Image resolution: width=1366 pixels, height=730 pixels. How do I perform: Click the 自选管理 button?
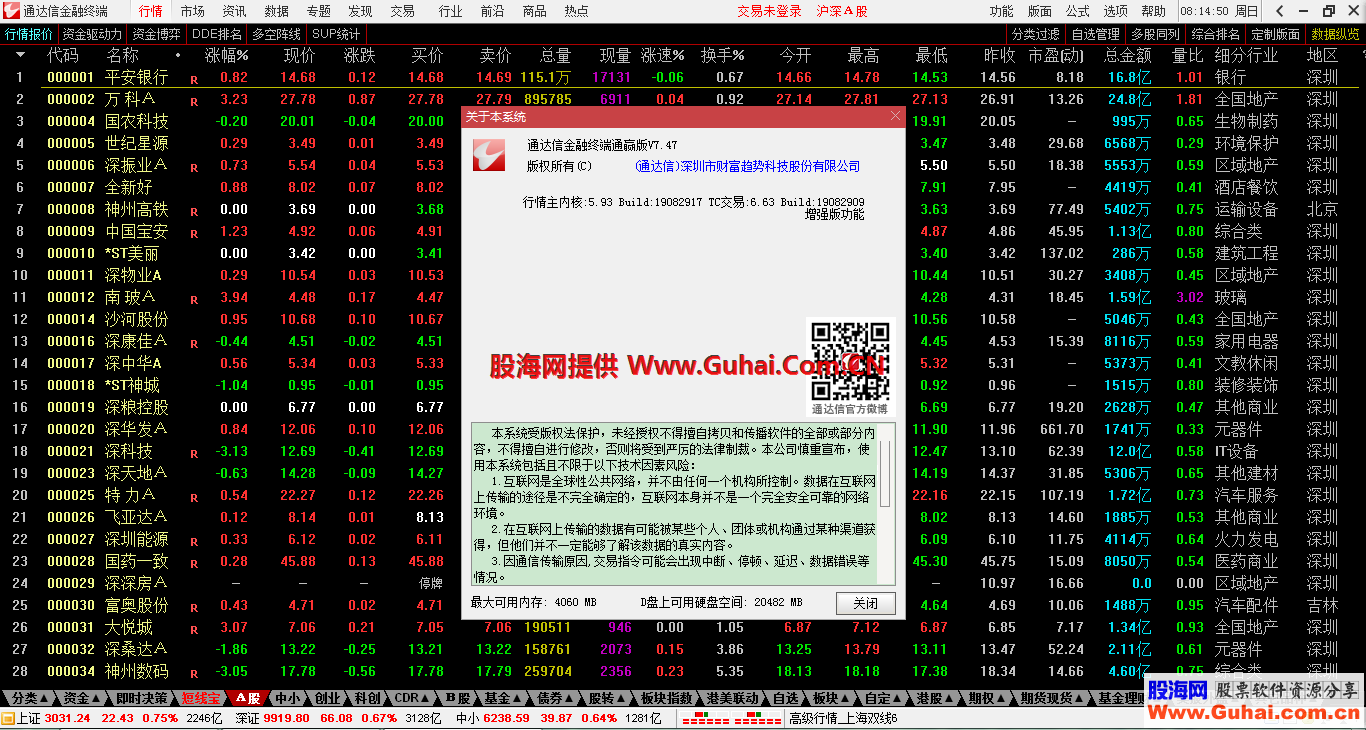point(1095,34)
